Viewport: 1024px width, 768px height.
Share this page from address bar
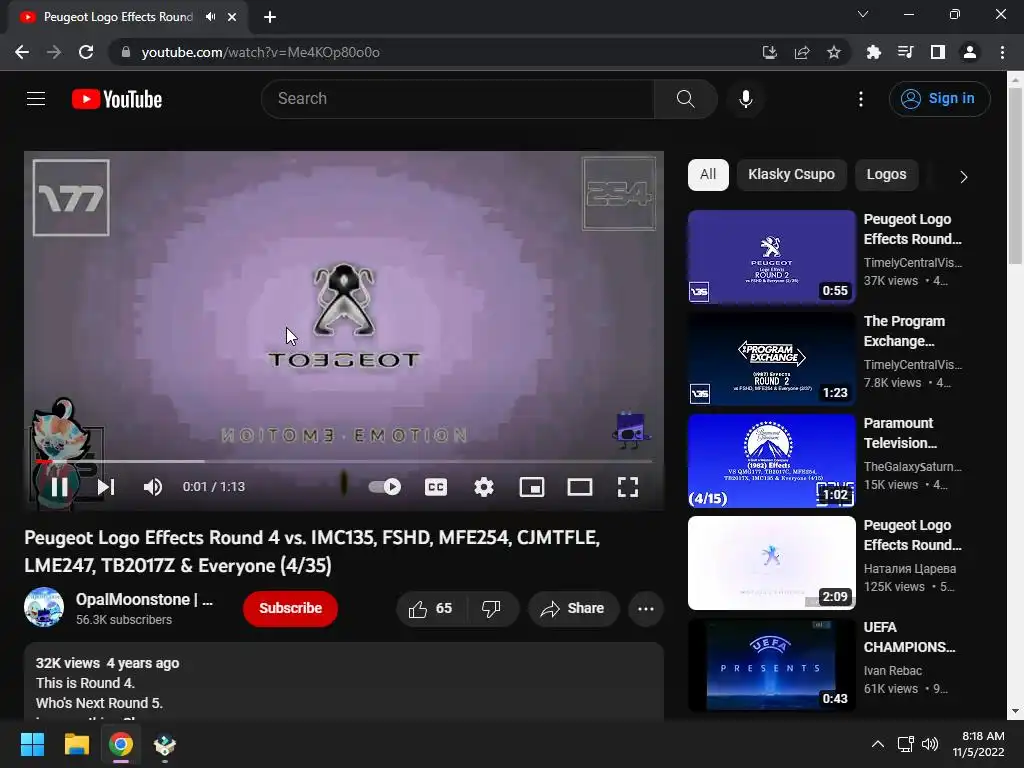click(802, 52)
